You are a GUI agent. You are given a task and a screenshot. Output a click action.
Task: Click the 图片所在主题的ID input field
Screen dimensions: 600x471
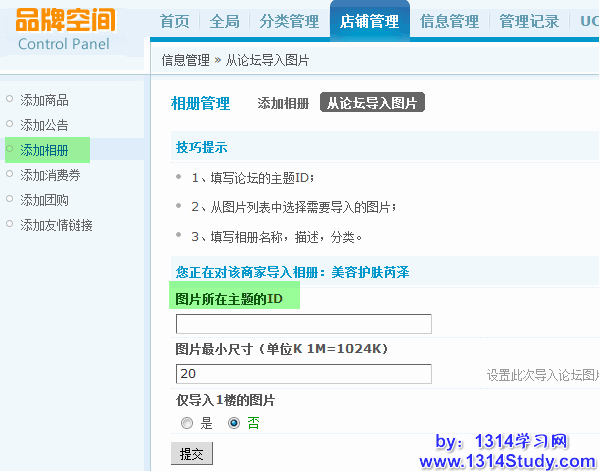tap(303, 324)
